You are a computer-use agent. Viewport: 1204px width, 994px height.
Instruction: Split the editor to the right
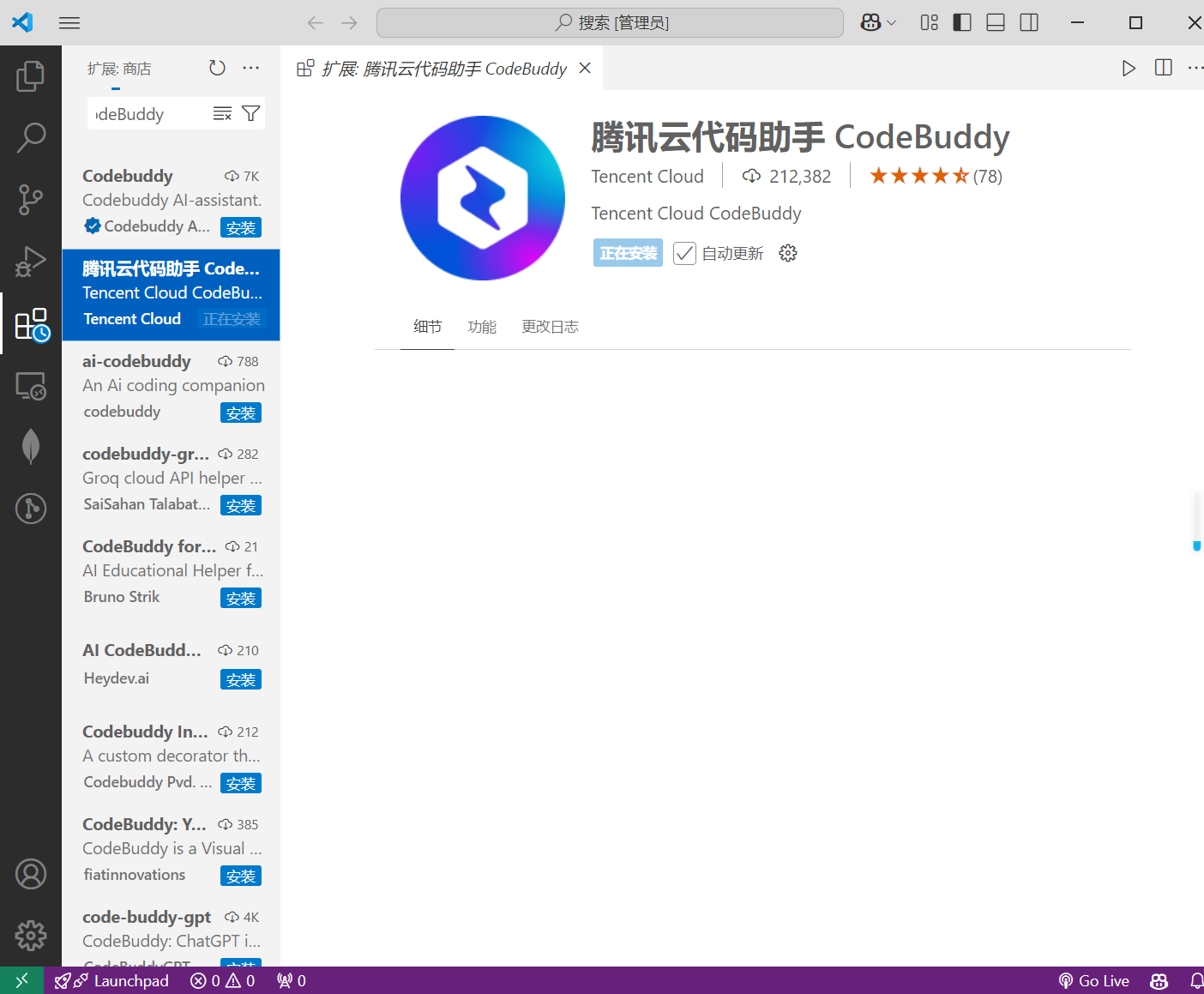pyautogui.click(x=1164, y=68)
